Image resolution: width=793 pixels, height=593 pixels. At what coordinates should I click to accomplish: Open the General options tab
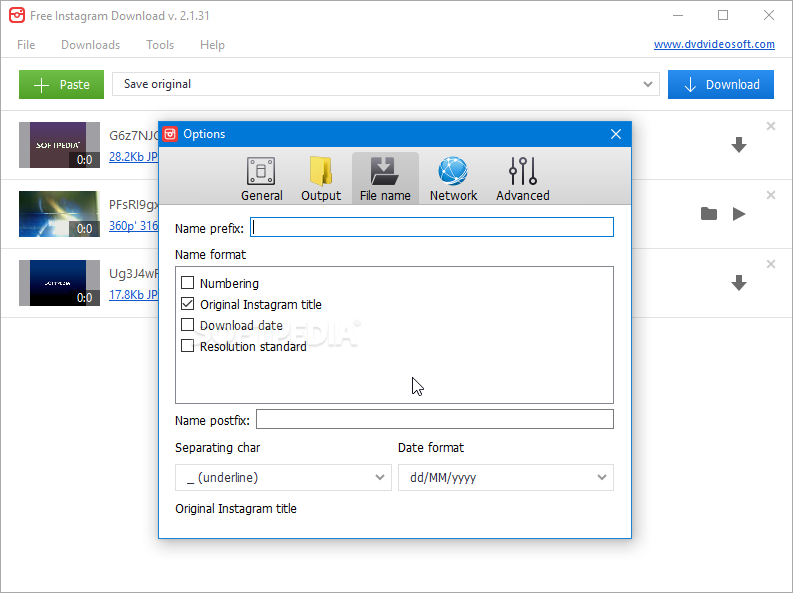click(x=261, y=178)
